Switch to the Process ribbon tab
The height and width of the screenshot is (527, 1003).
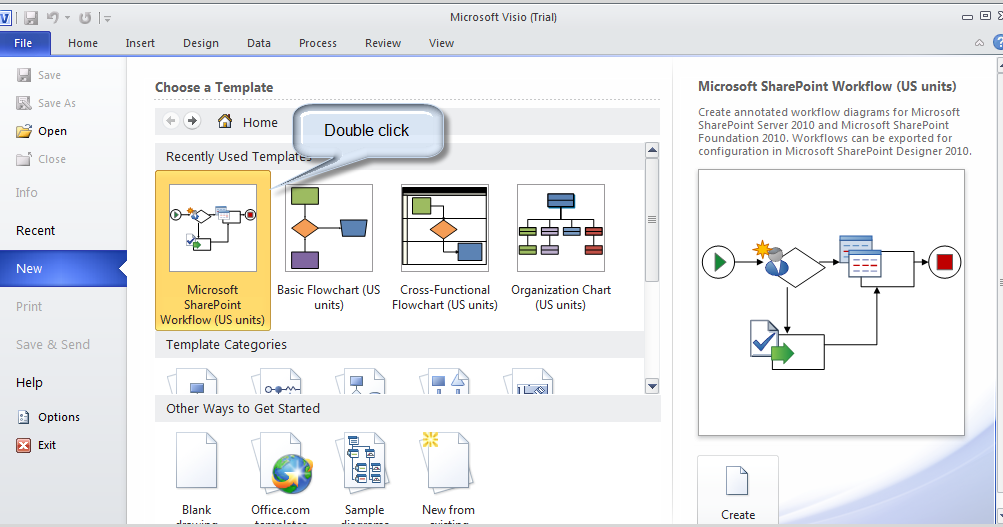318,43
